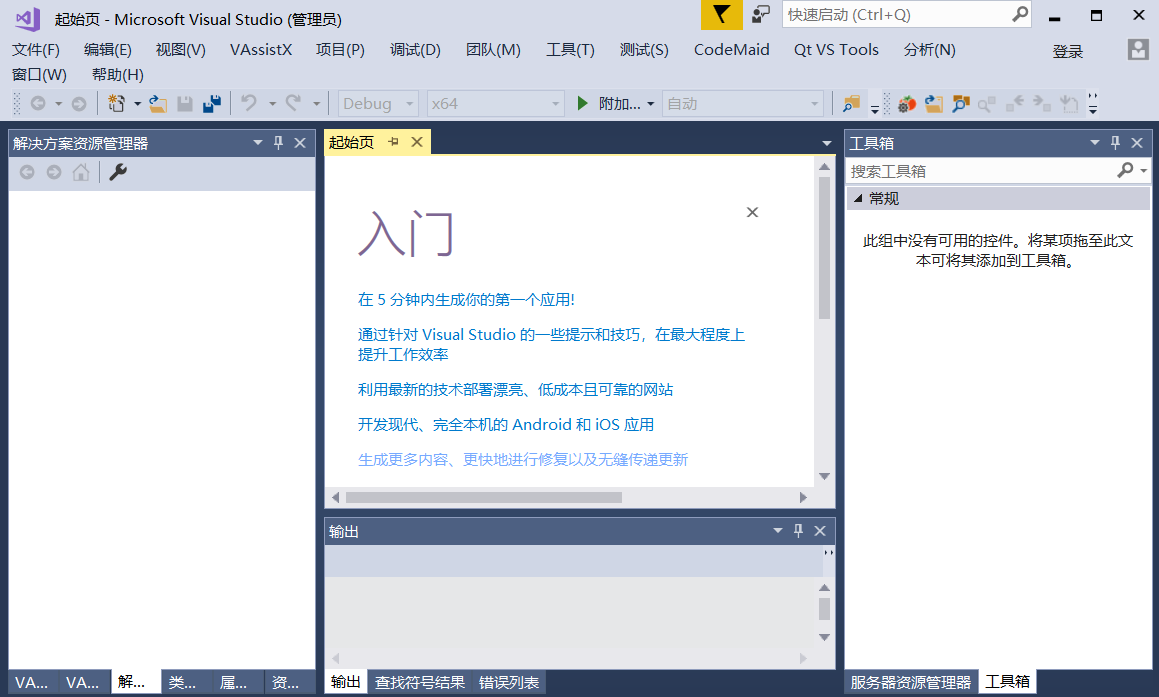Click start page horizontal scrollbar thumb
The image size is (1159, 697).
click(x=483, y=497)
